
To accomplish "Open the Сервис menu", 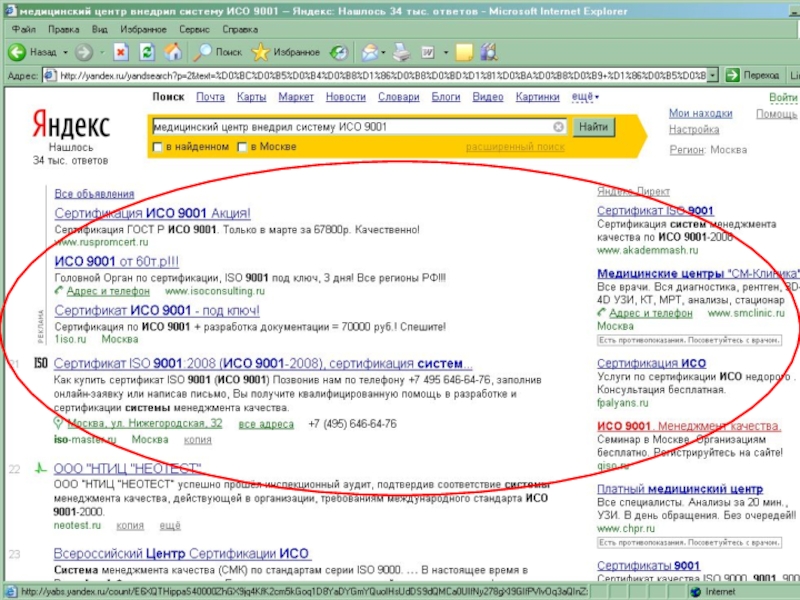I will (x=194, y=29).
